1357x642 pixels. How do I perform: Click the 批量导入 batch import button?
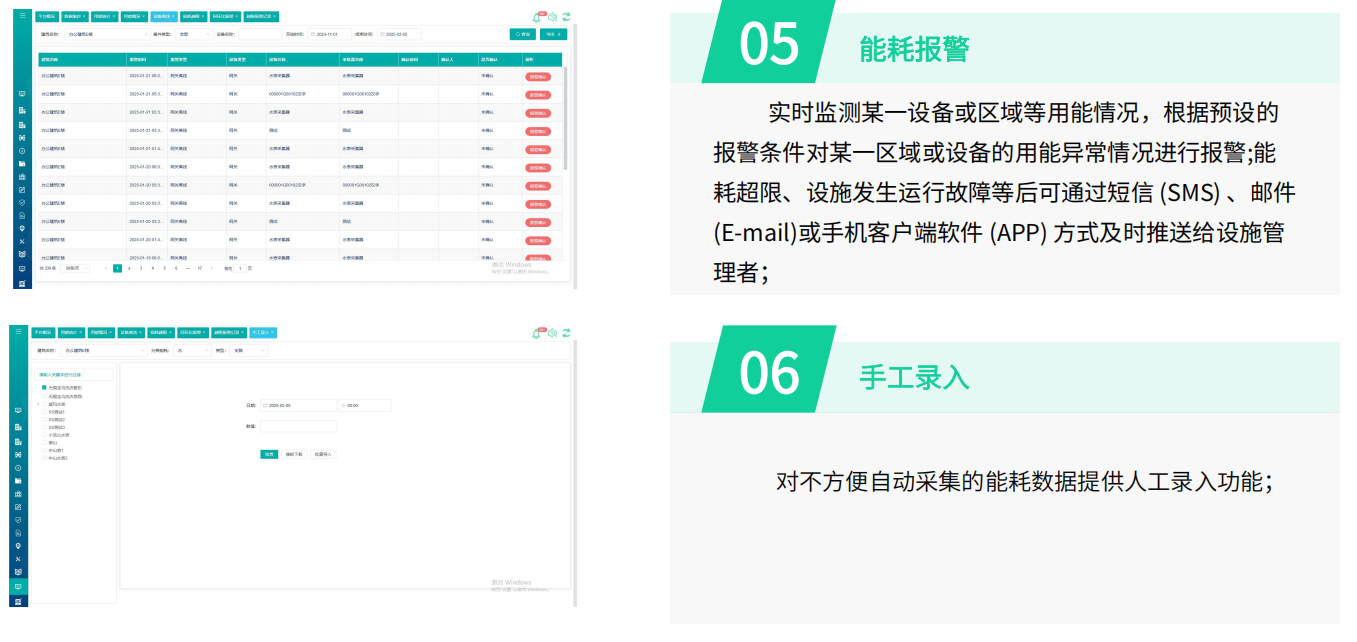[323, 454]
